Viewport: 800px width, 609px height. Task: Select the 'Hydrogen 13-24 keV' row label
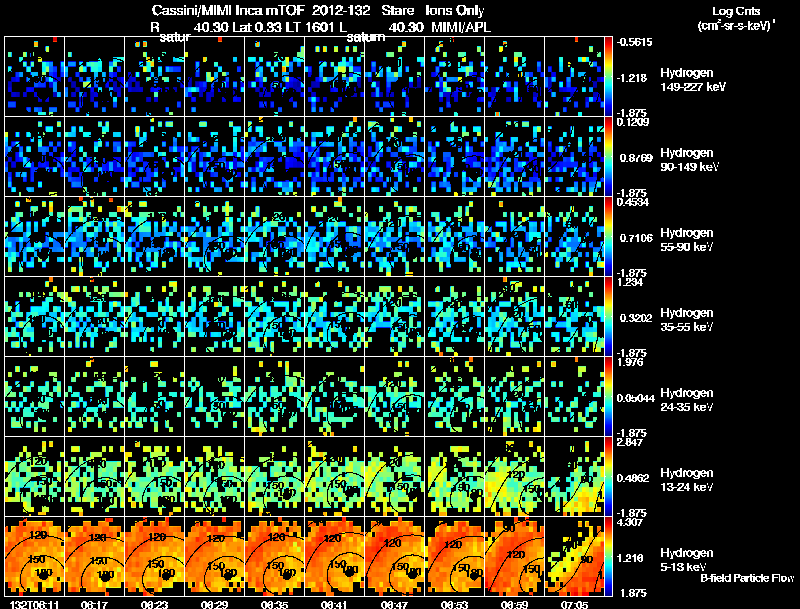tap(687, 480)
